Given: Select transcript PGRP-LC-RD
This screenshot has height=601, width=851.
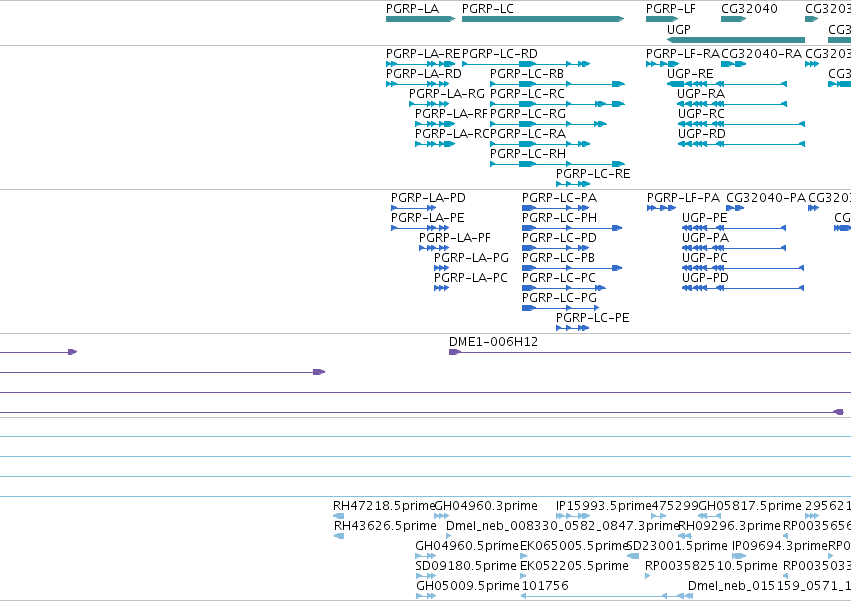Looking at the screenshot, I should tap(526, 64).
